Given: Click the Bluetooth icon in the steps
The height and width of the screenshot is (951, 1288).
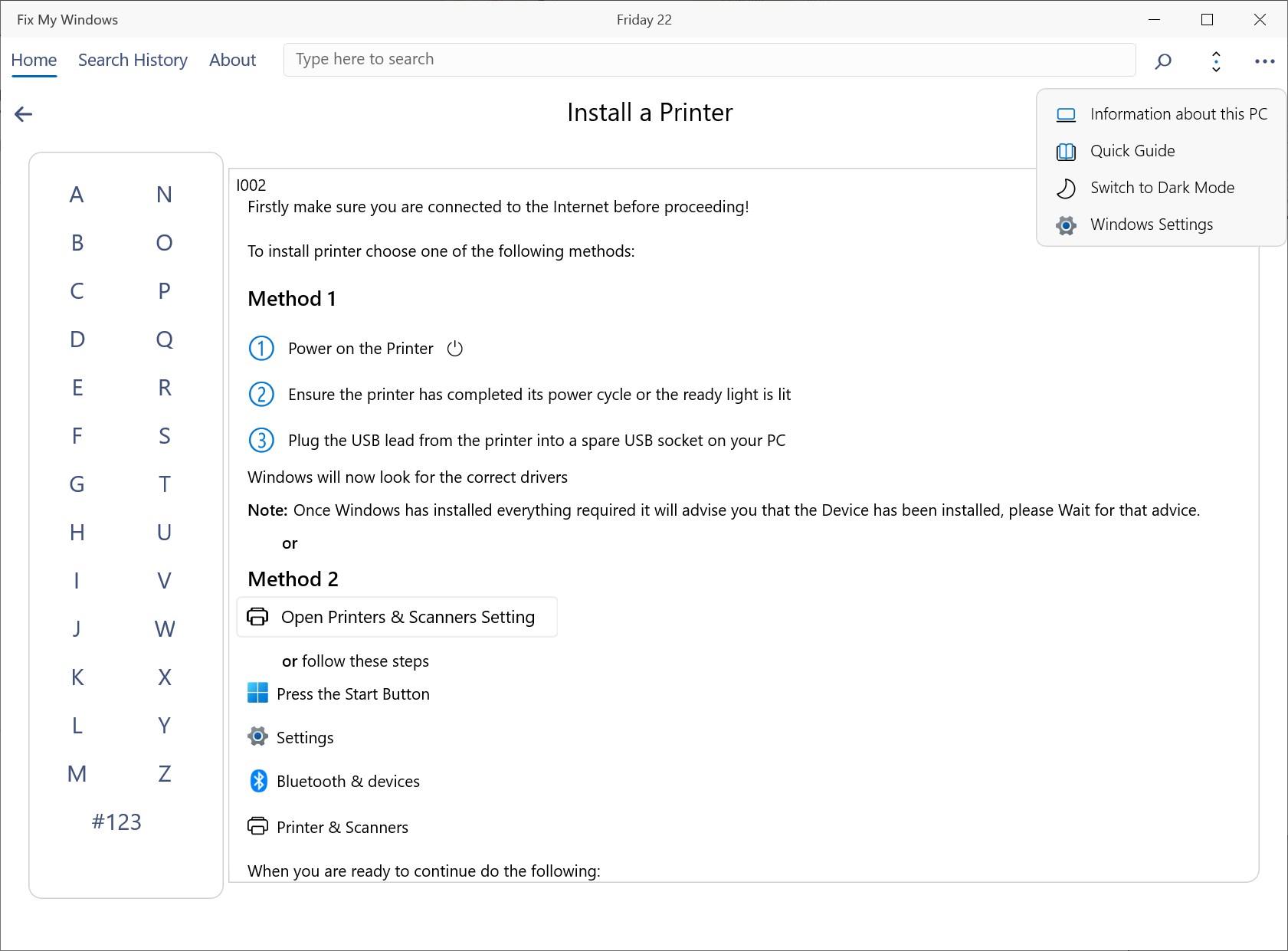Looking at the screenshot, I should tap(259, 781).
